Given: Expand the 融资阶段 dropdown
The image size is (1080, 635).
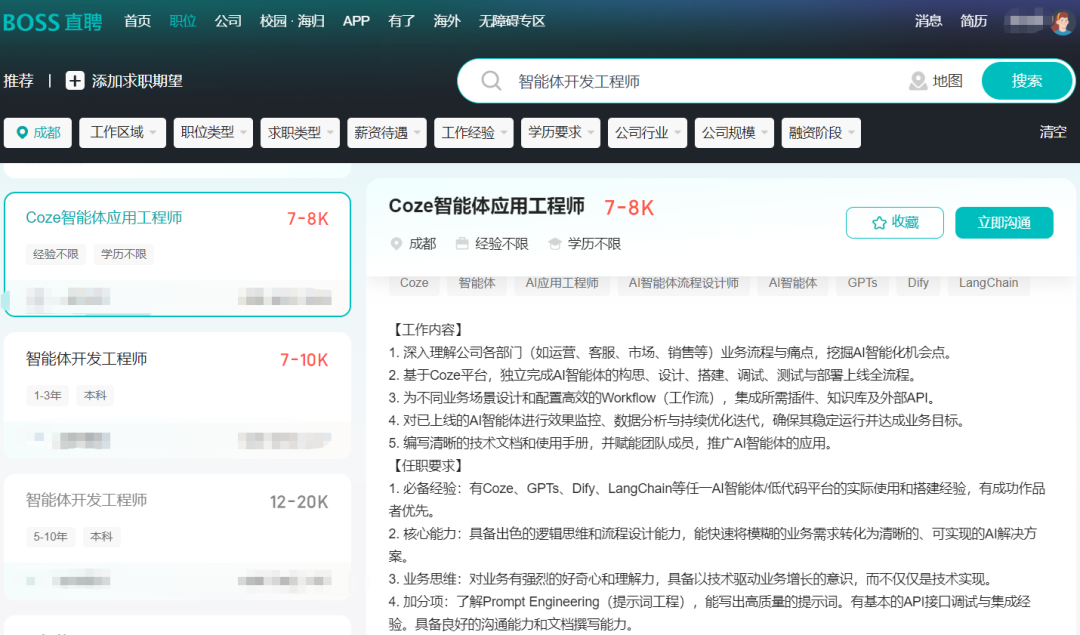Looking at the screenshot, I should coord(821,132).
